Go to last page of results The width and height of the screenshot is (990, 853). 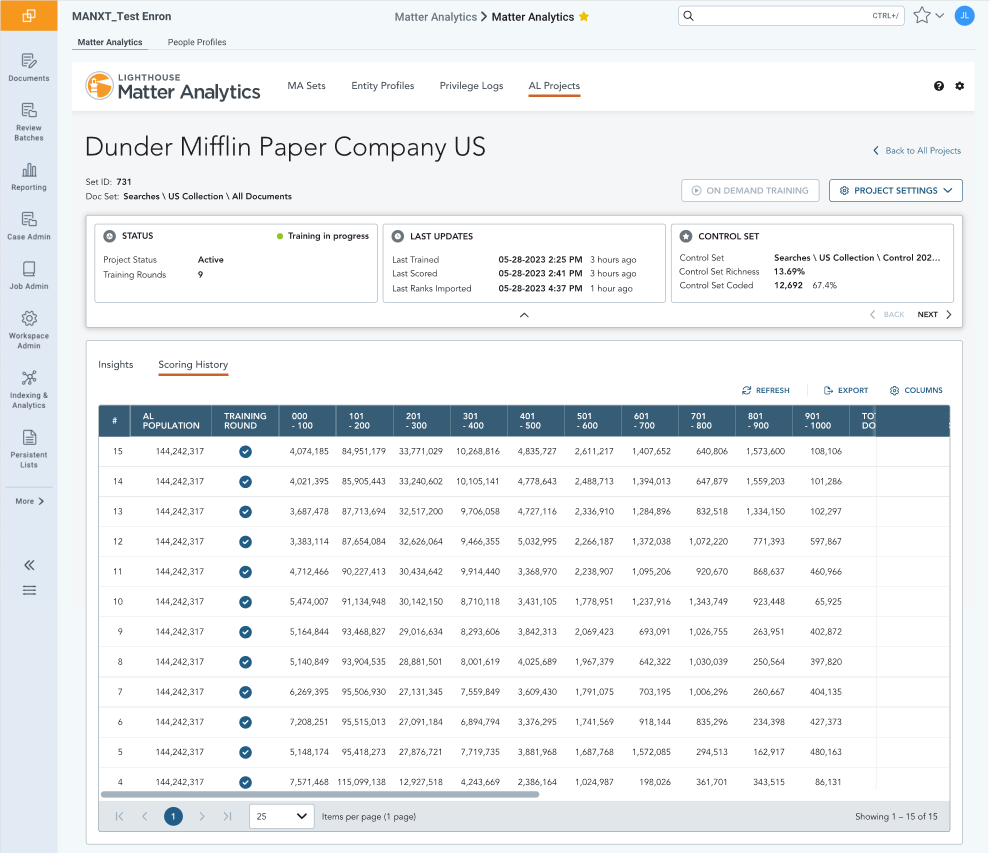click(227, 816)
